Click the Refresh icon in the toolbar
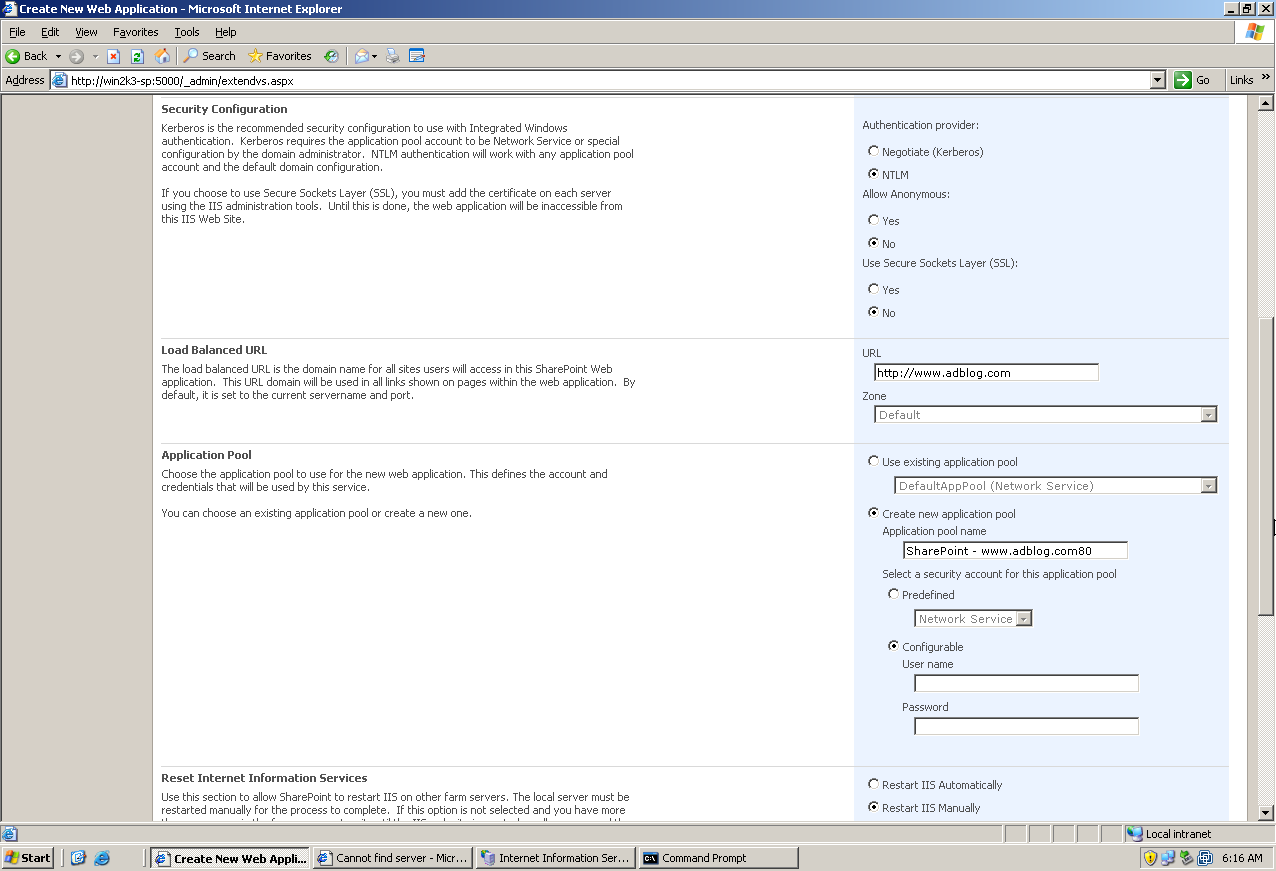Screen dimensions: 1276x871 137,56
